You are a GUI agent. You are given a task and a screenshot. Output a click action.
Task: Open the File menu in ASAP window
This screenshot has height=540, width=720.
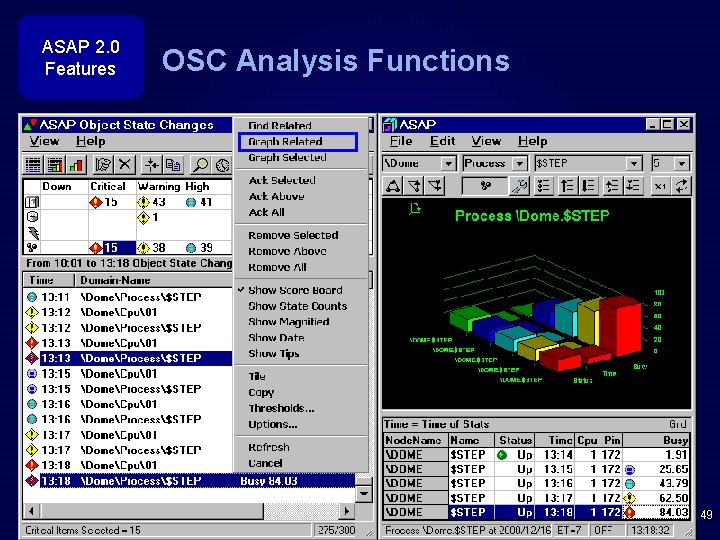401,141
